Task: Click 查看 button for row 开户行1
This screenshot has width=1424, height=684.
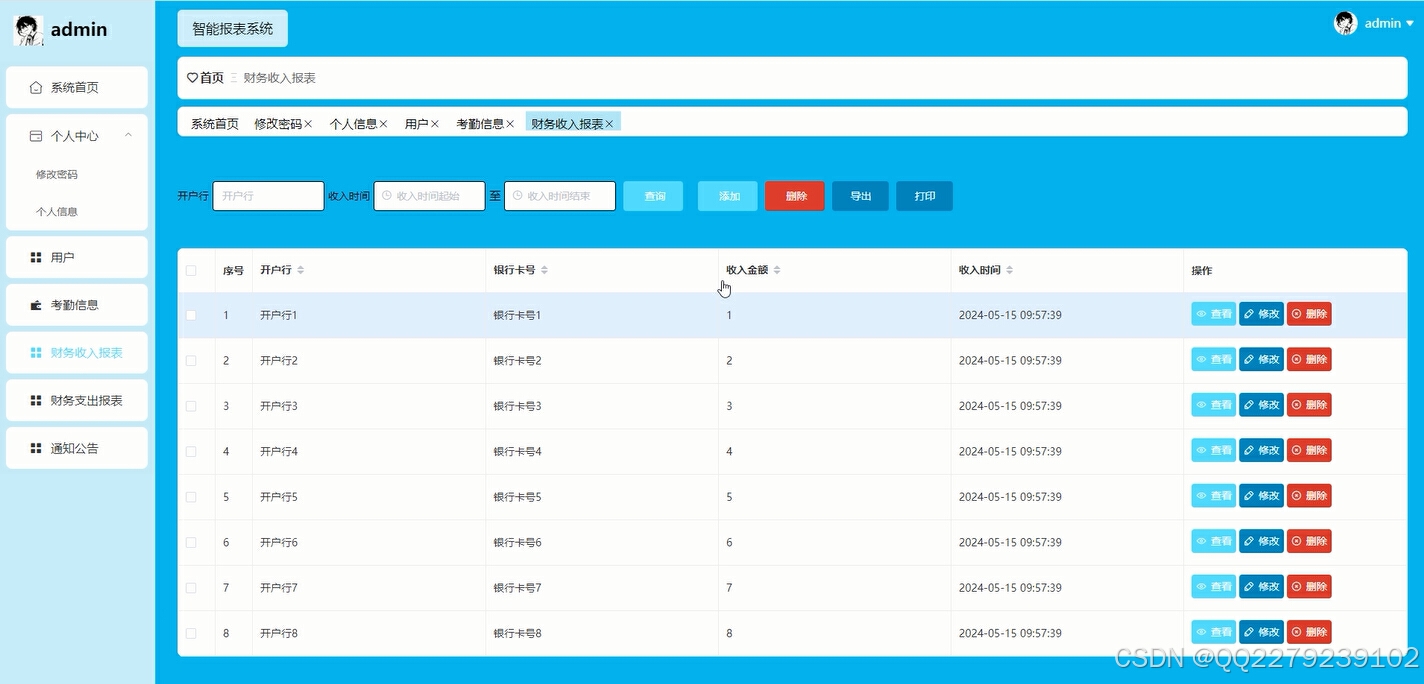Action: pyautogui.click(x=1214, y=314)
